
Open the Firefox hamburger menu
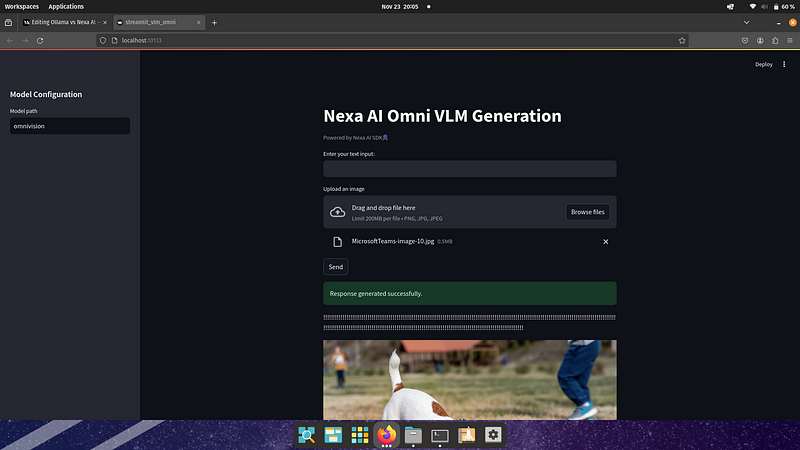click(x=790, y=40)
